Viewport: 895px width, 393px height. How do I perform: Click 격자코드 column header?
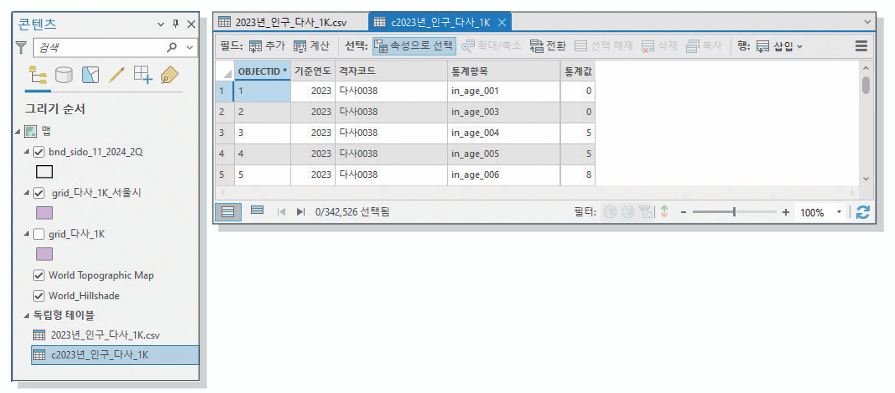click(391, 71)
